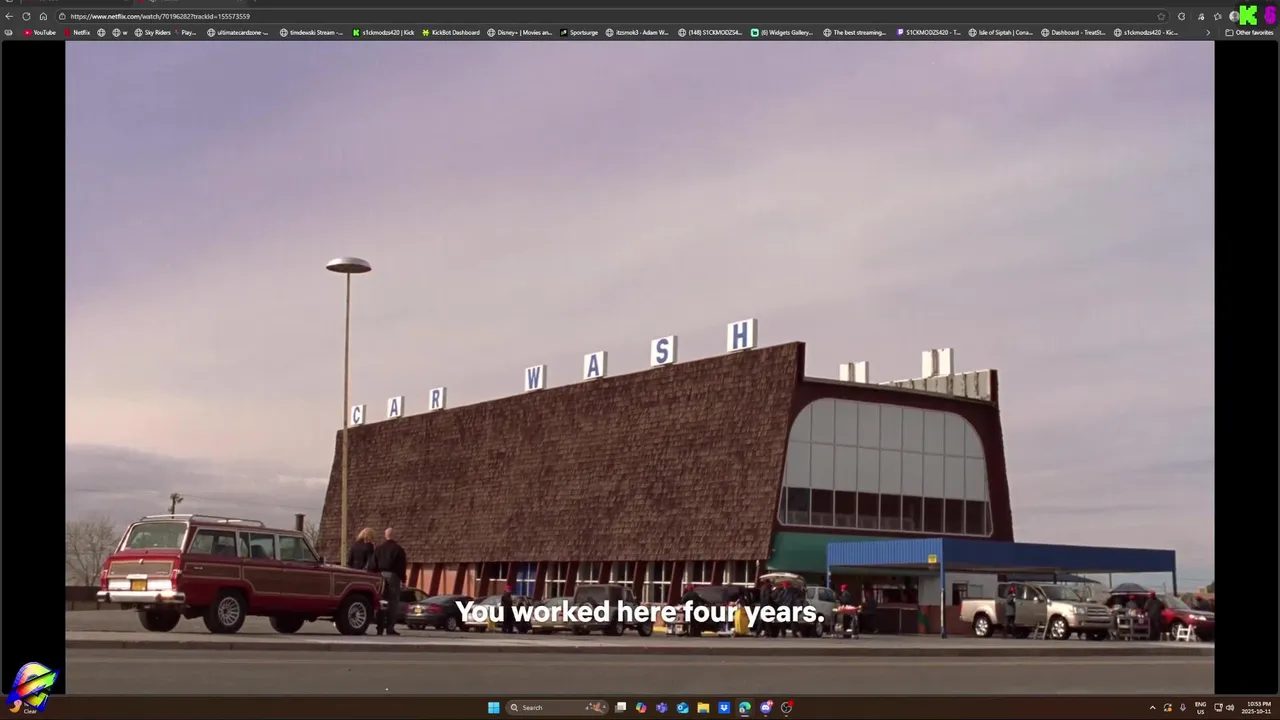Open Copilot from the taskbar
Screen dimensions: 1280x720
[641, 707]
